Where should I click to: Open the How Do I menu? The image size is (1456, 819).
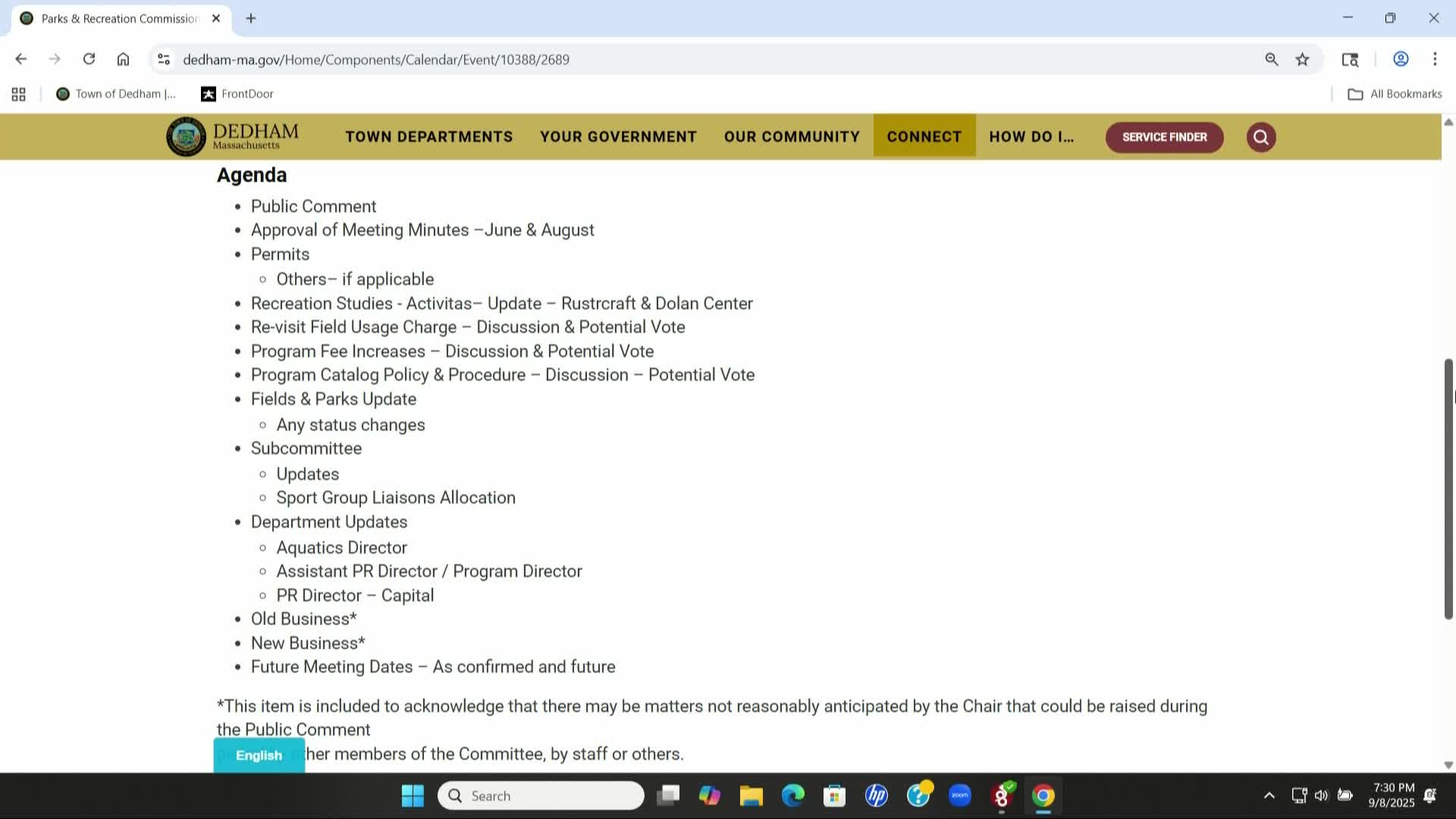click(1031, 137)
